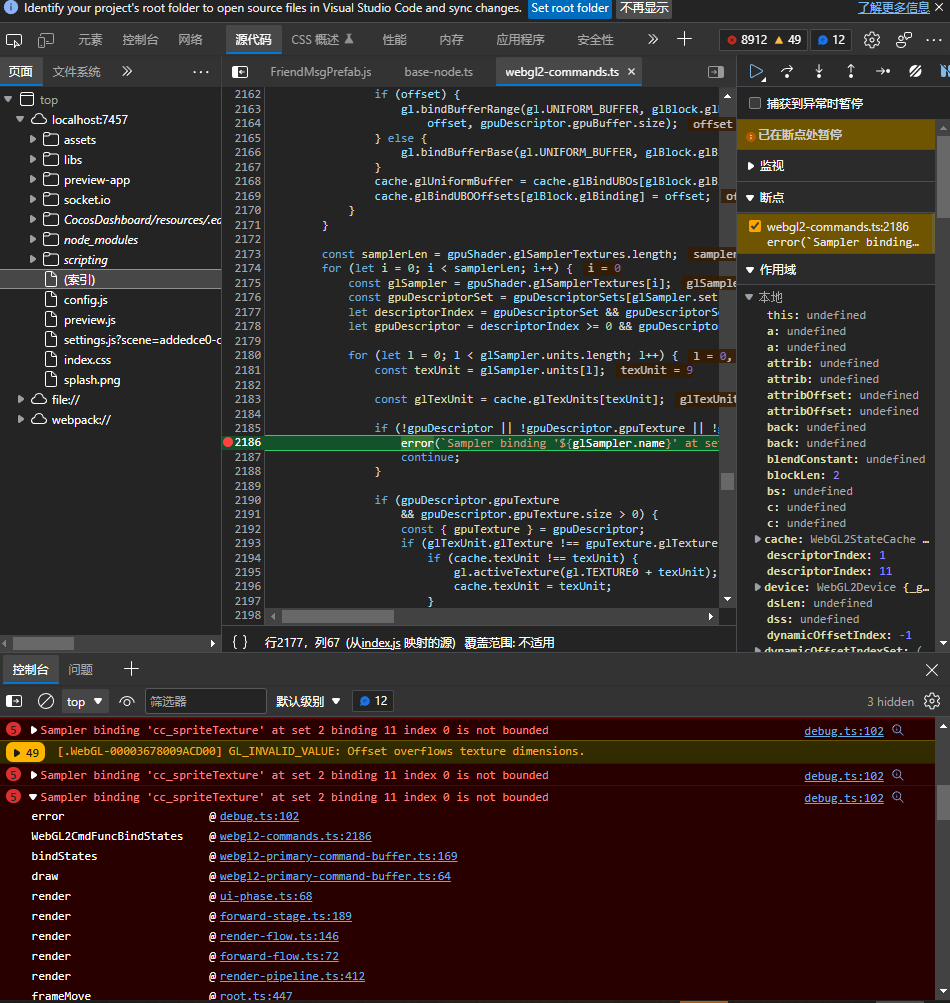Switch to the base-node.ts file tab
This screenshot has height=1003, width=950.
[x=438, y=72]
